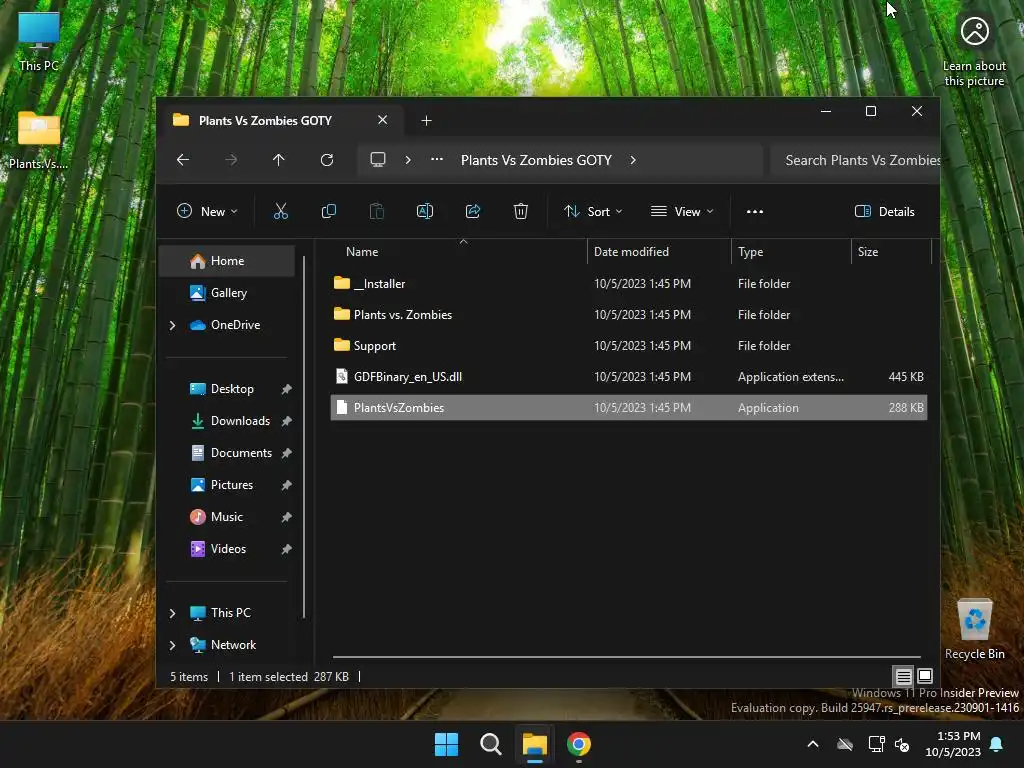The image size is (1024, 768).
Task: Open the Music quick access folder
Action: click(227, 517)
